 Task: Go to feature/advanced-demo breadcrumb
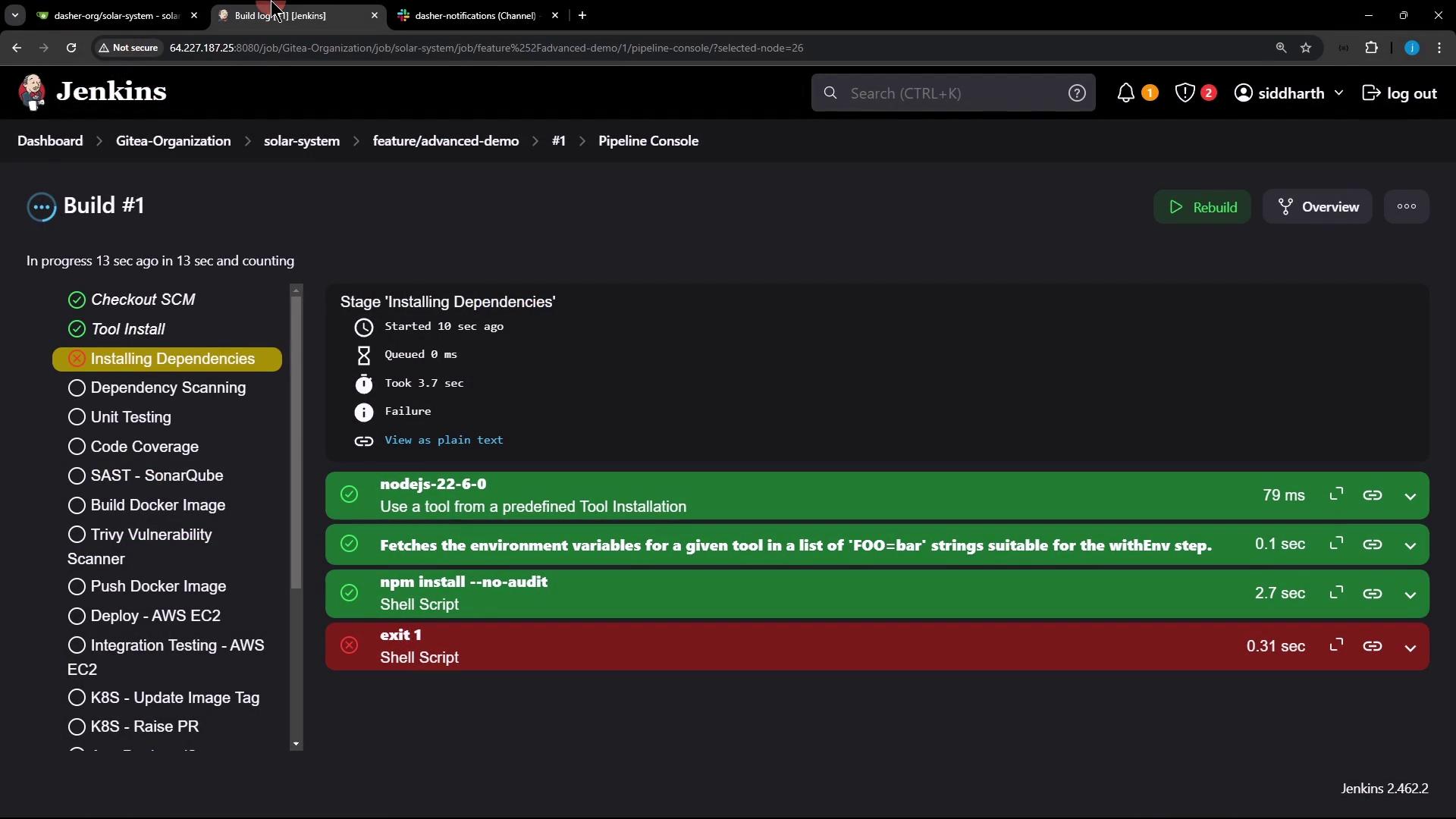(x=445, y=141)
